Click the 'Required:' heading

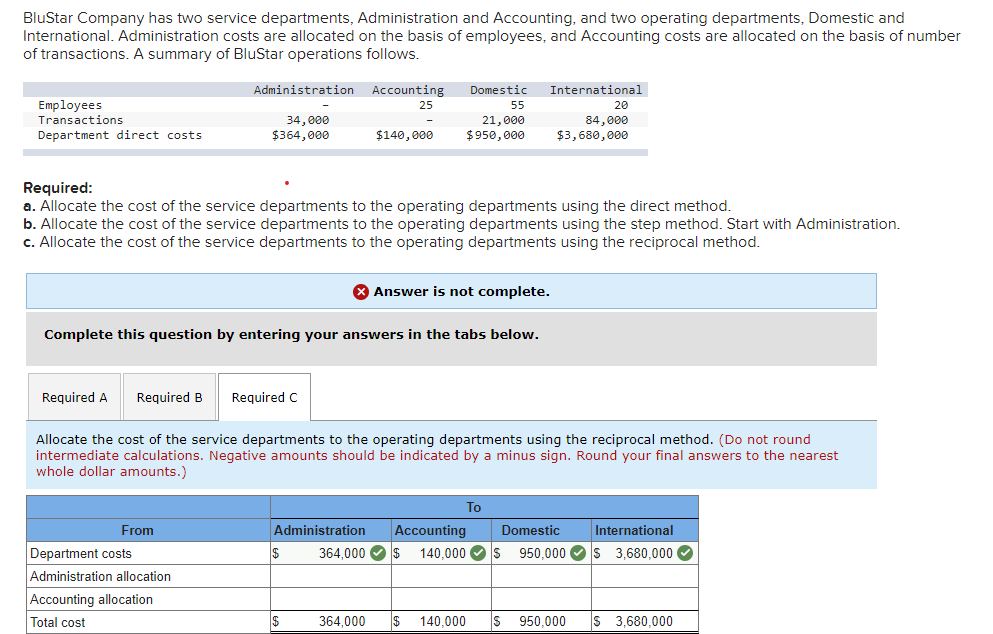pyautogui.click(x=58, y=187)
